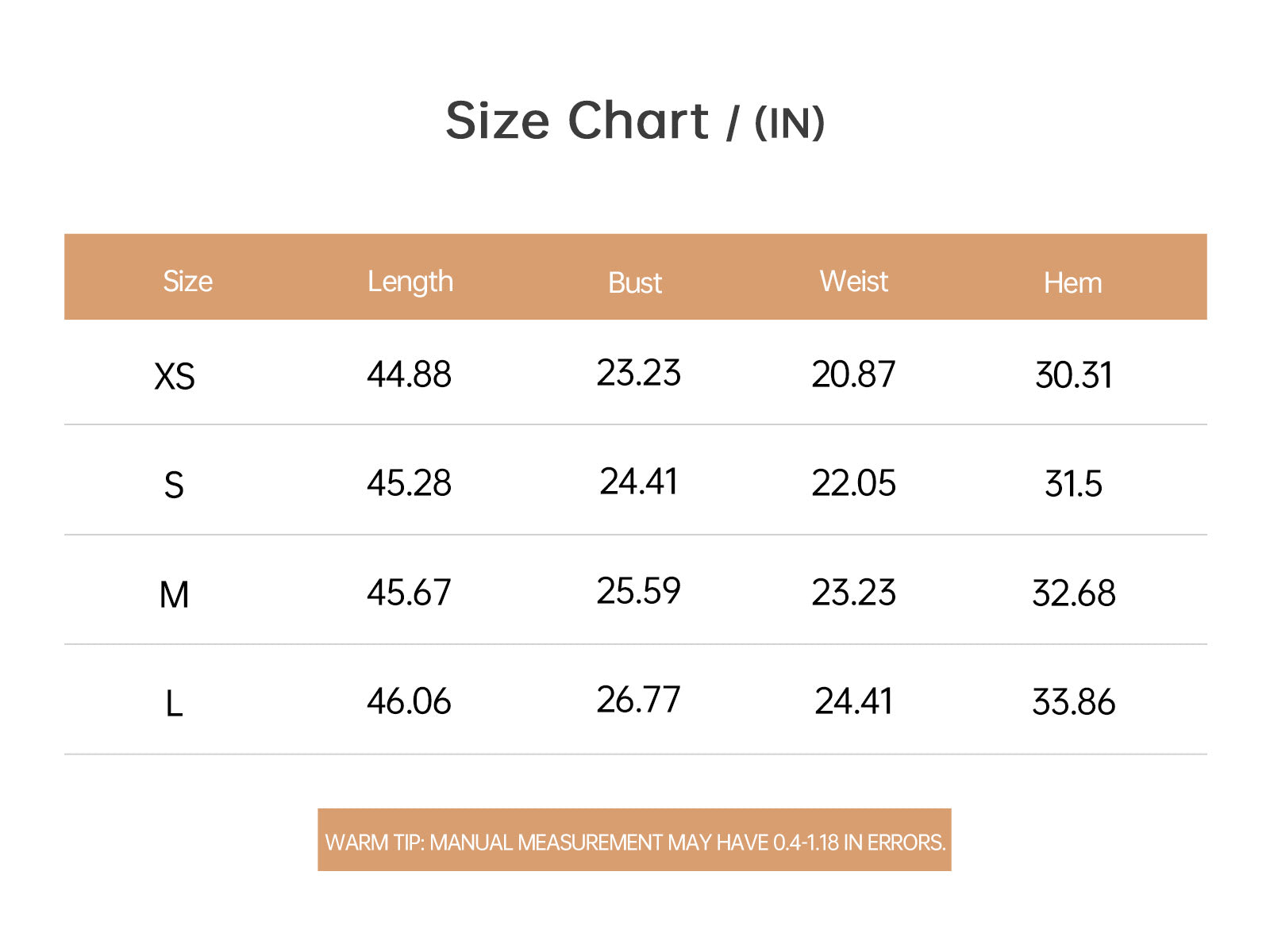
Task: Click S hem value 31.5
Action: [x=1074, y=484]
